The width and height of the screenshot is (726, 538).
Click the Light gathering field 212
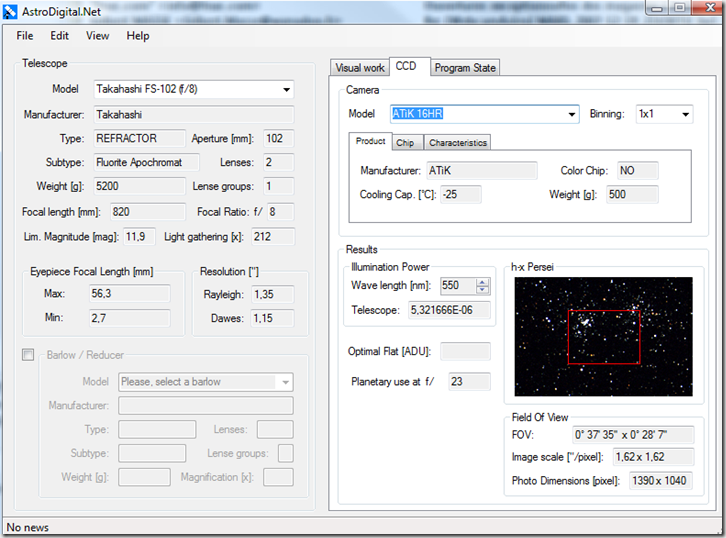273,237
